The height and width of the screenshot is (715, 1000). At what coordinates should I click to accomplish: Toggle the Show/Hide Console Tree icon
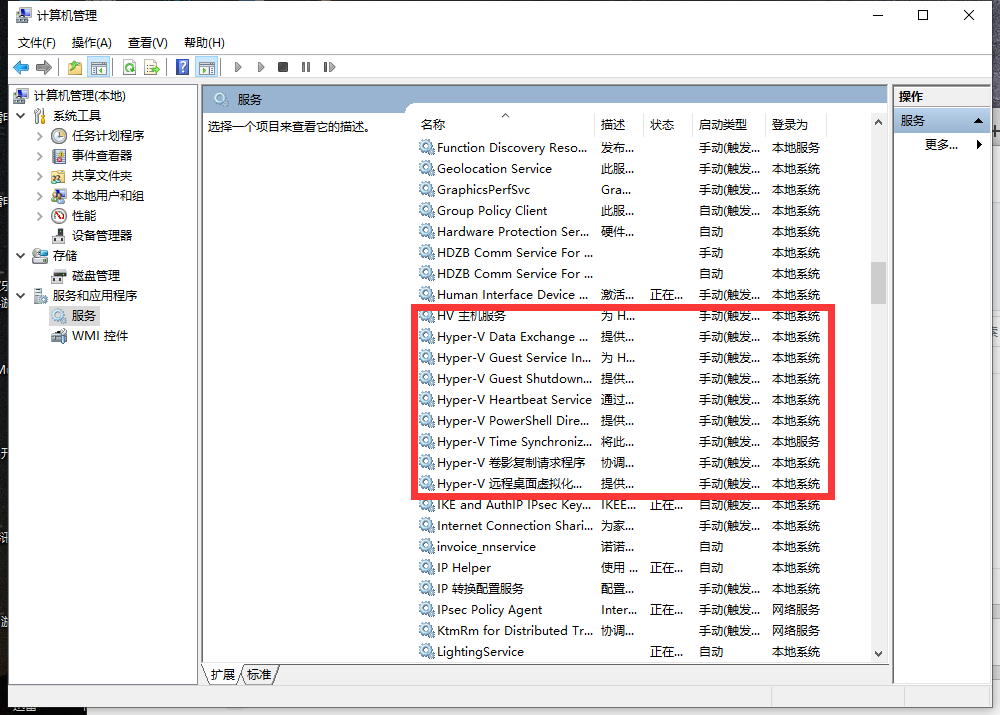(x=98, y=67)
